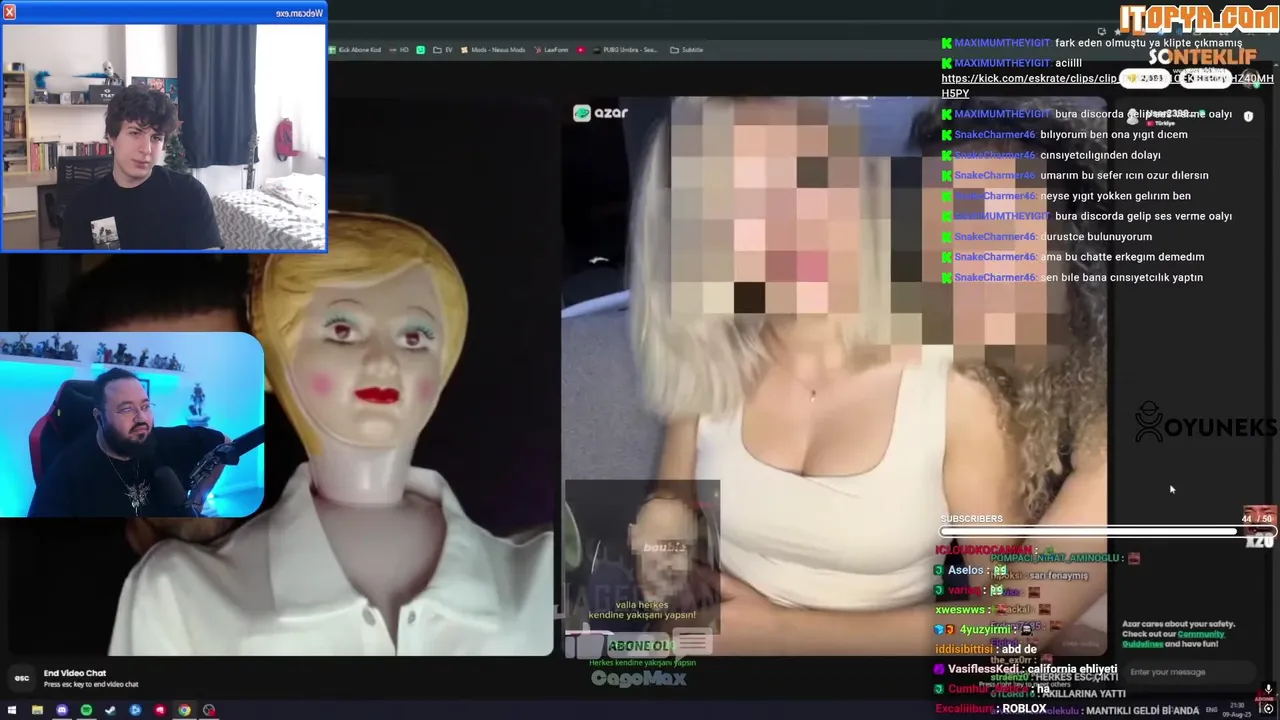Expand the Subtitle bookmarks folder

point(687,50)
